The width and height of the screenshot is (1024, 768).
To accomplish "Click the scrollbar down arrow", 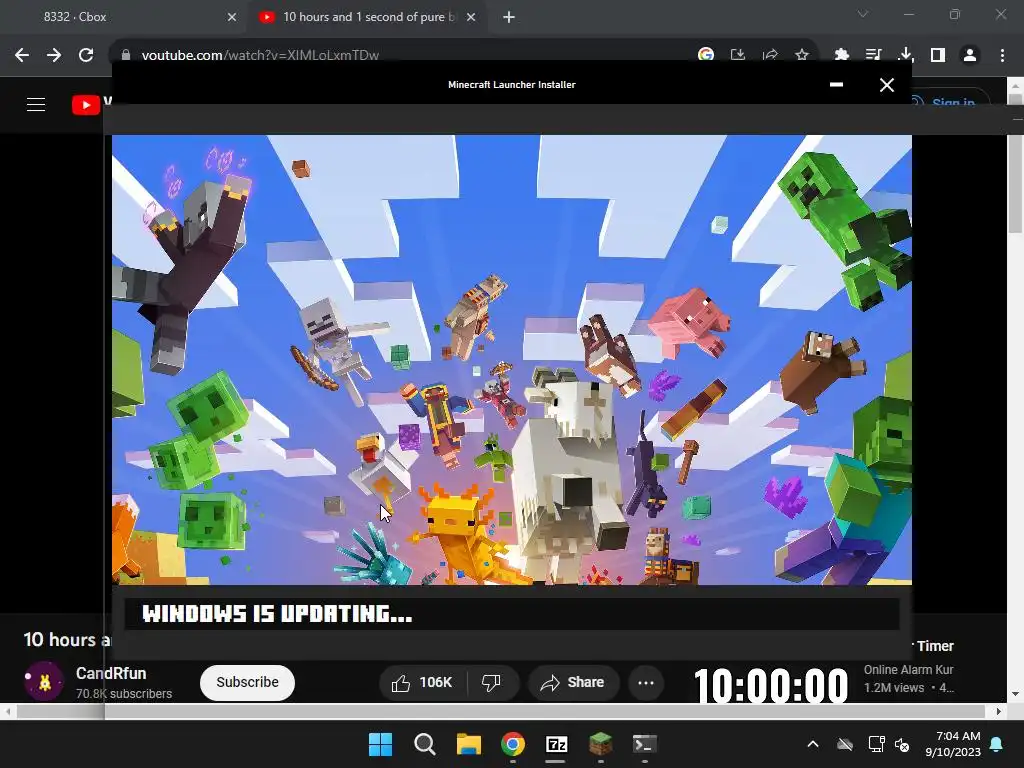I will tap(1016, 694).
